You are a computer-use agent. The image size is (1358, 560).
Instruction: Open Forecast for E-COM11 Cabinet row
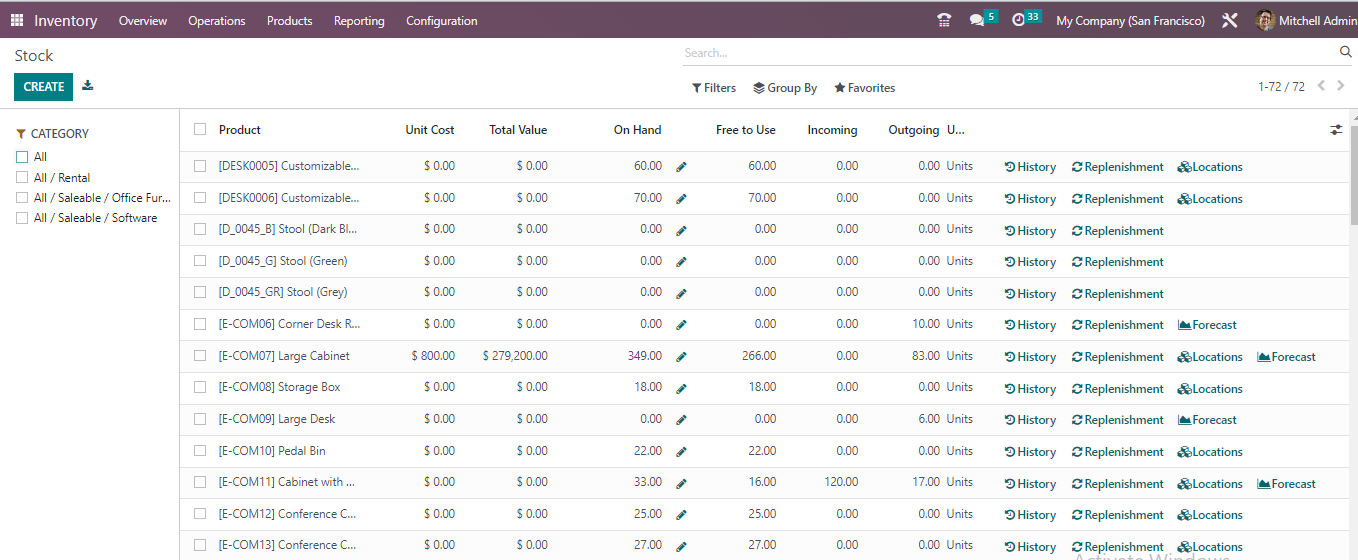pos(1286,484)
